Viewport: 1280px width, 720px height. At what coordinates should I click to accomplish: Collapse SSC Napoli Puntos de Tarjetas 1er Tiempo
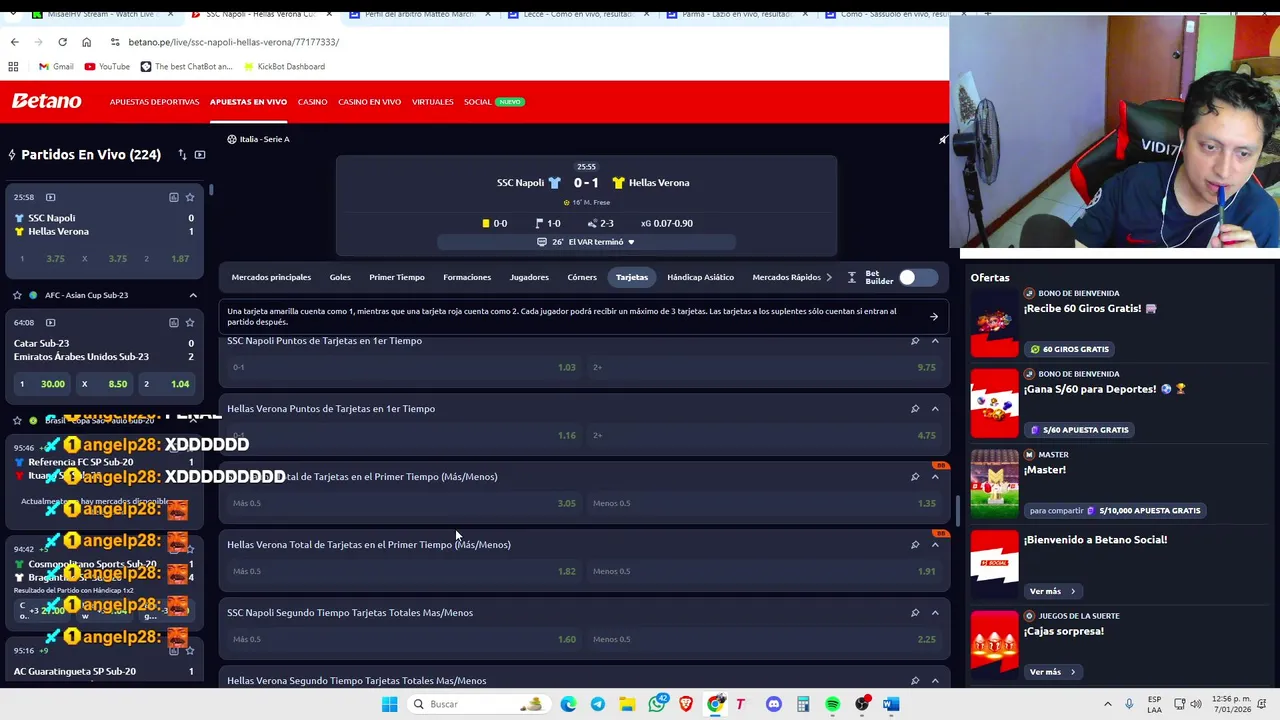(x=935, y=341)
